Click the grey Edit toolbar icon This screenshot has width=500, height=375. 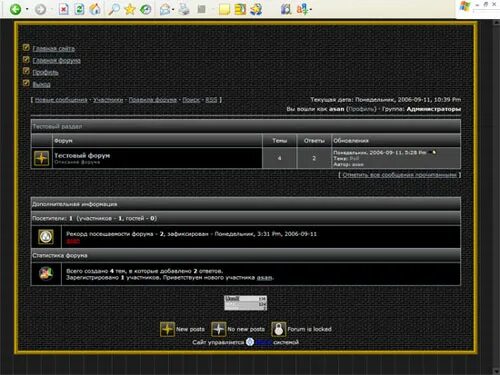pyautogui.click(x=201, y=9)
